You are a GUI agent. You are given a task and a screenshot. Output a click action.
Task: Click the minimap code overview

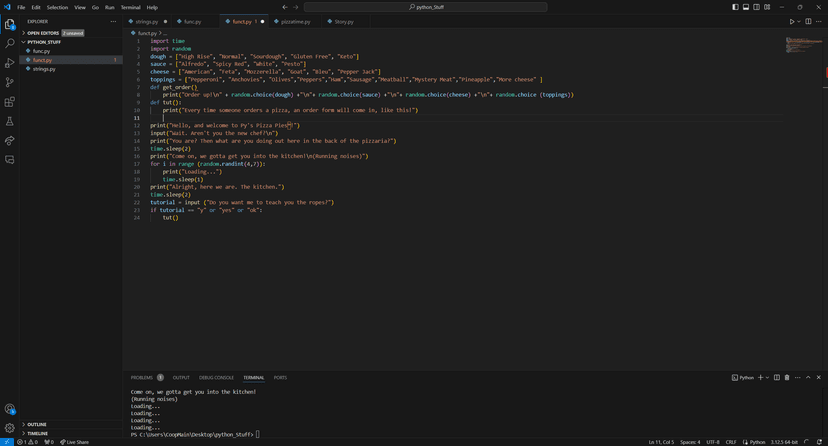pyautogui.click(x=804, y=45)
